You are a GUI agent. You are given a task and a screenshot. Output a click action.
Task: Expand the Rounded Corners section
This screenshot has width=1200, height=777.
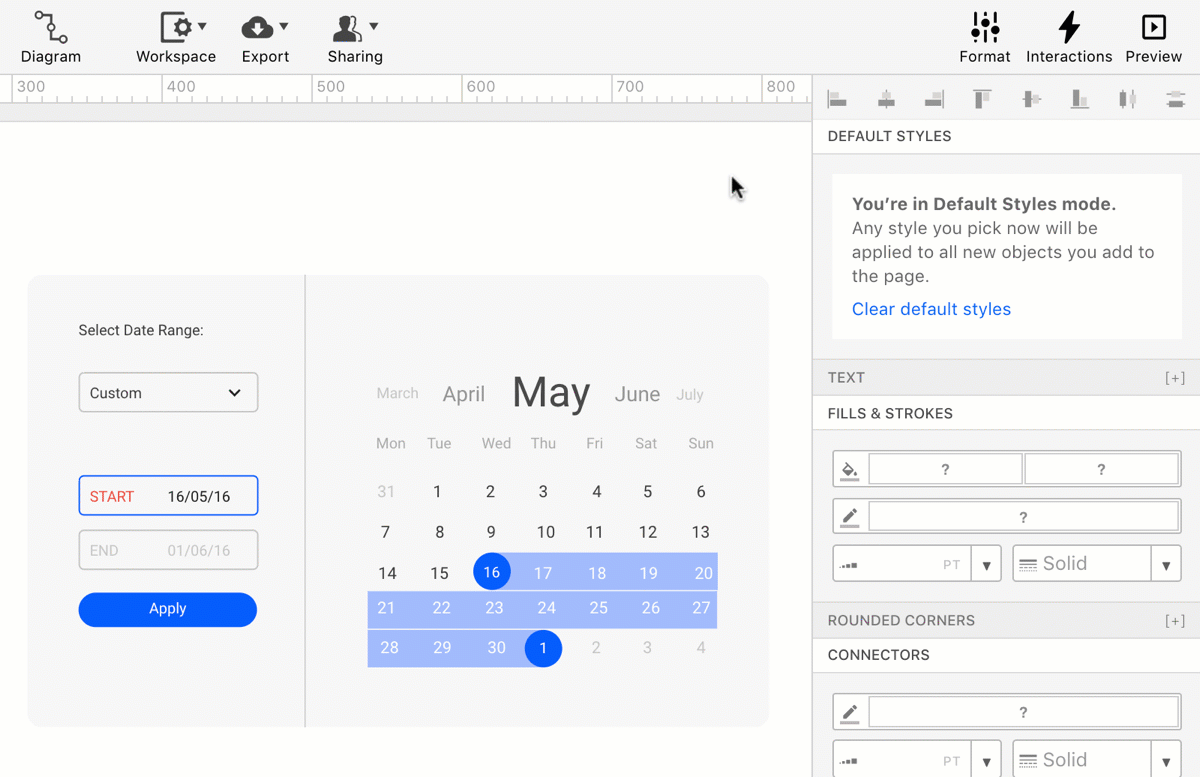click(1174, 621)
